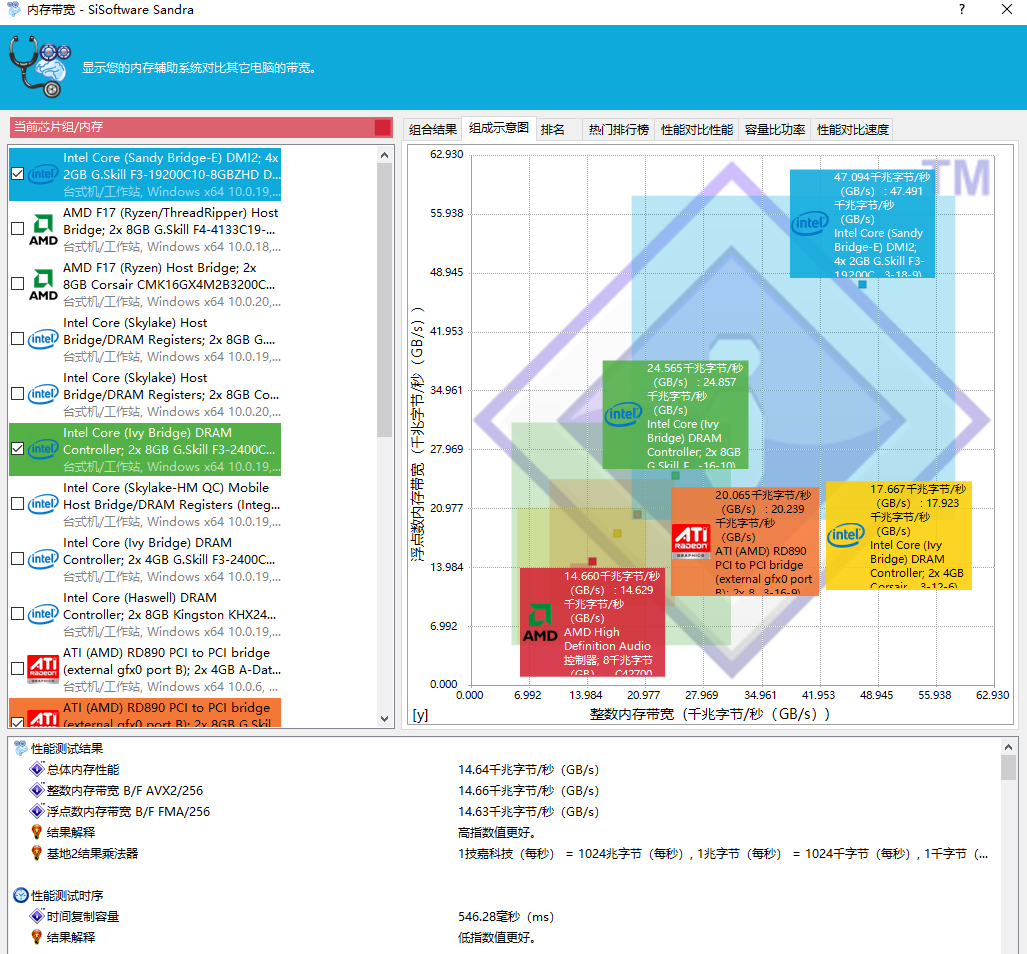This screenshot has width=1027, height=954.
Task: Check Skylake 2x 8GB Co... checkbox
Action: [x=18, y=394]
